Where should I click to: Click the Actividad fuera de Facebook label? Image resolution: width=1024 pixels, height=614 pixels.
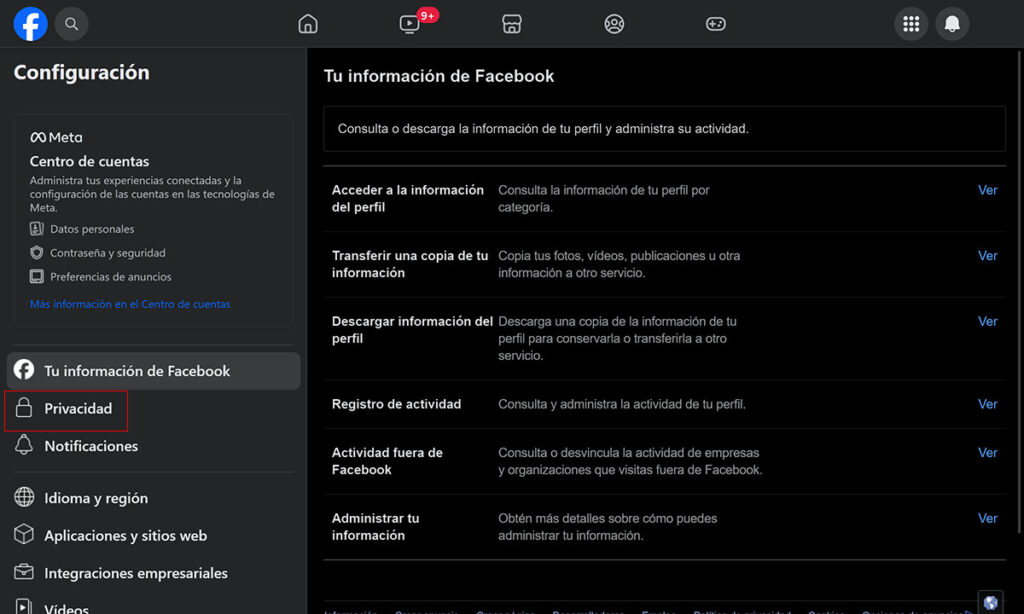[387, 461]
